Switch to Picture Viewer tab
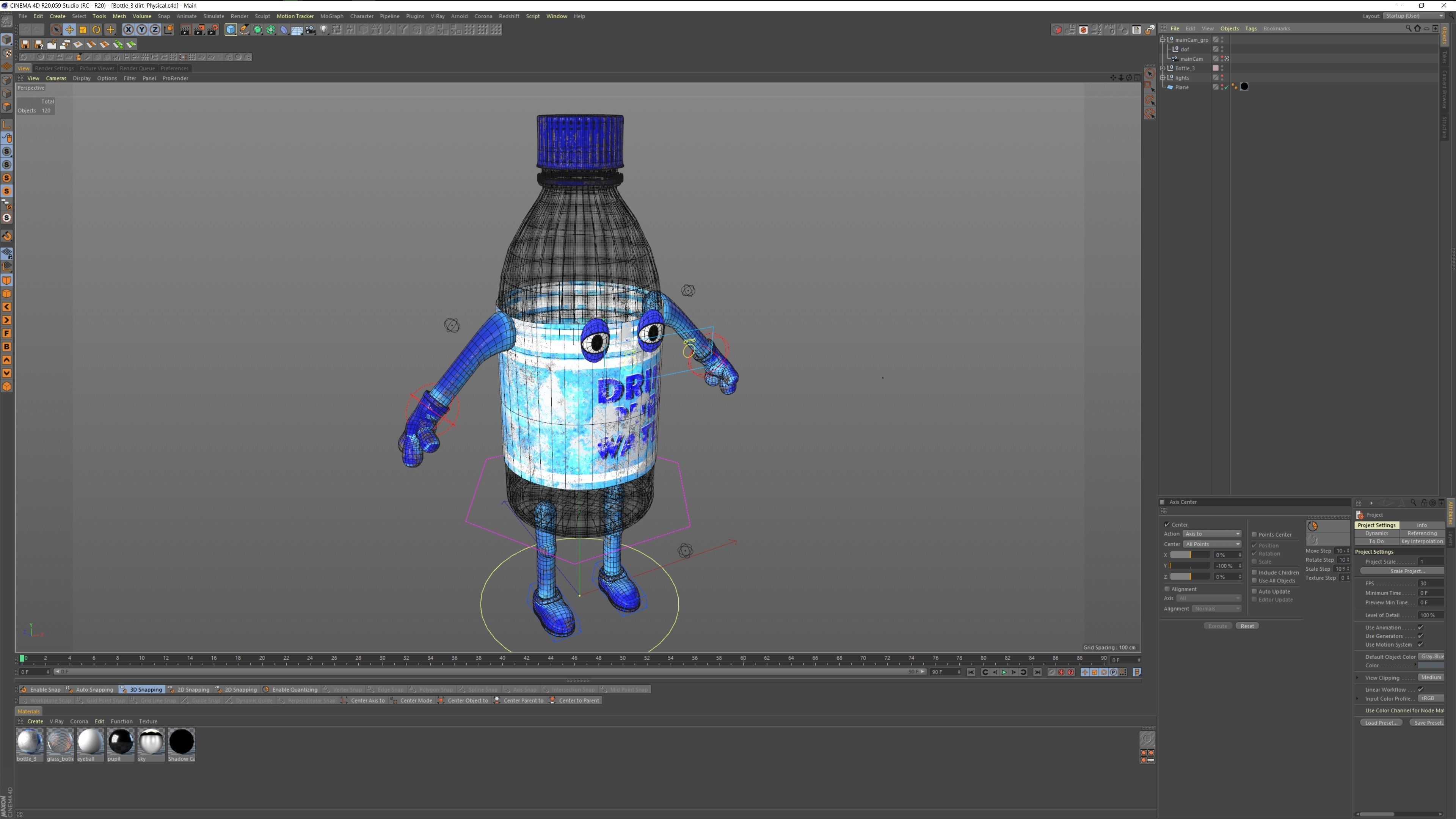Screen dimensions: 1456x819 97,68
